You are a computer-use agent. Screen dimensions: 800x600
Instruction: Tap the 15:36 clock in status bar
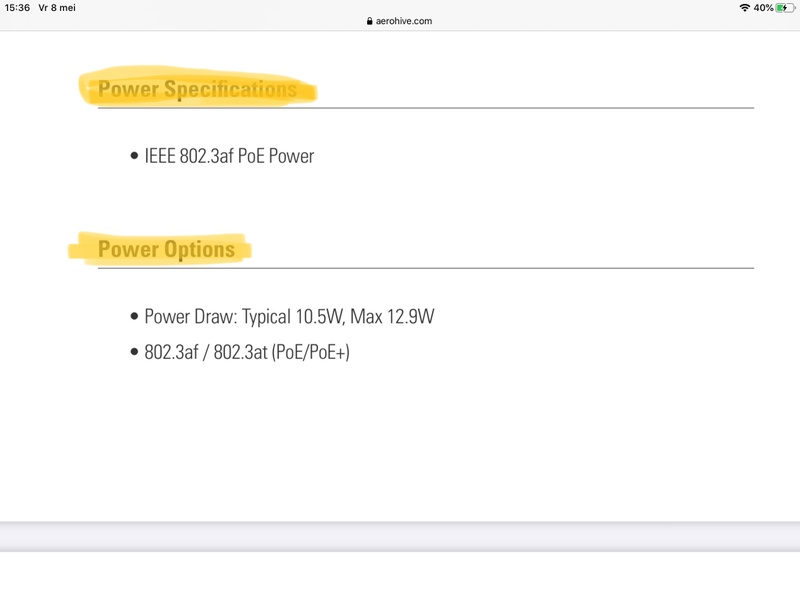point(17,8)
